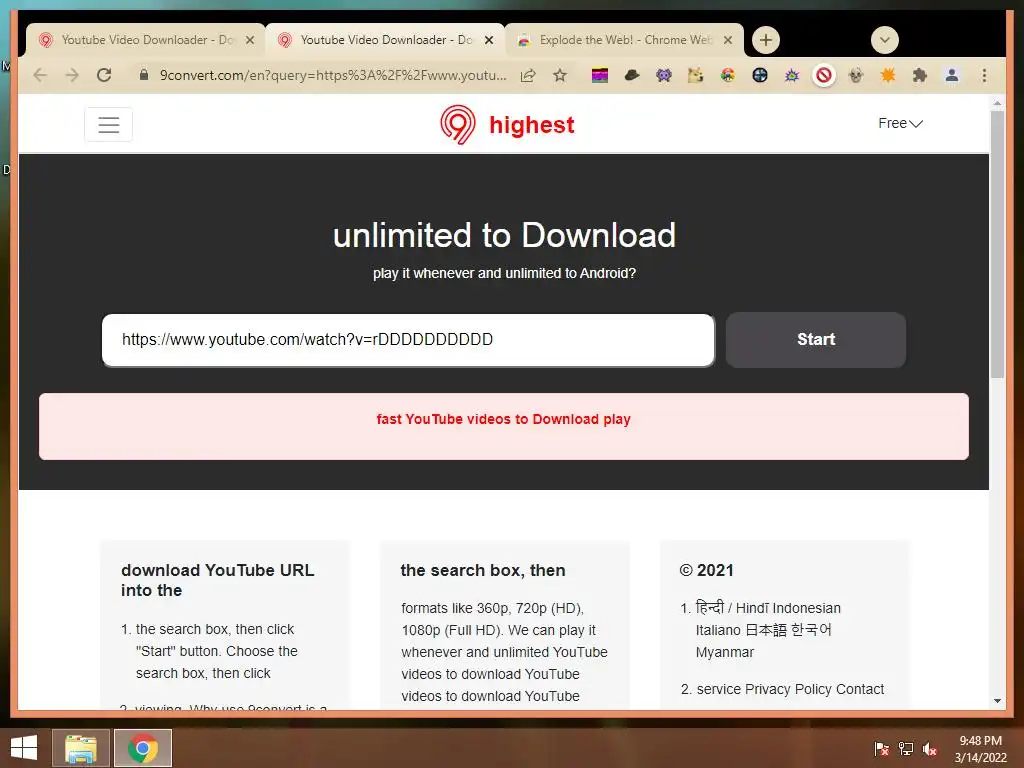The height and width of the screenshot is (768, 1024).
Task: Open the purple monster extension
Action: [x=664, y=76]
